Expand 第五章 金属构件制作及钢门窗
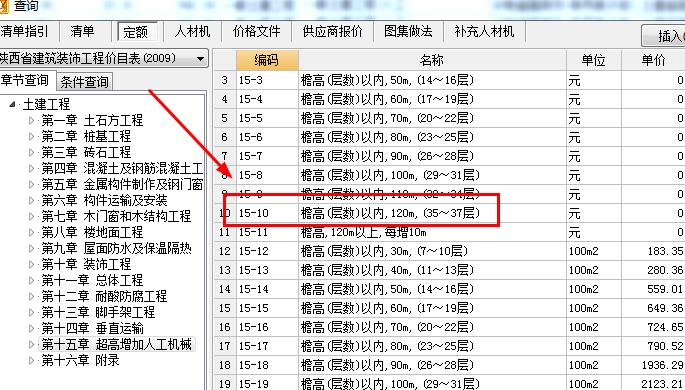This screenshot has height=390, width=685. tap(31, 184)
